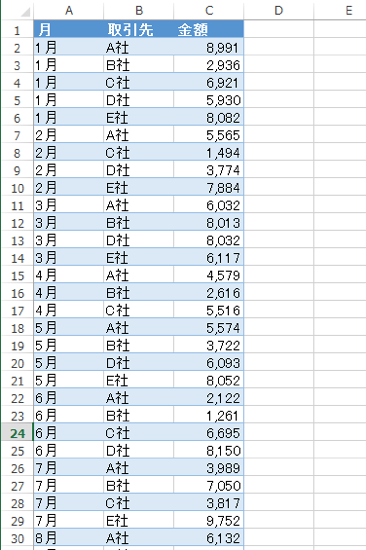Click empty cell D1
366x550 pixels.
click(278, 29)
